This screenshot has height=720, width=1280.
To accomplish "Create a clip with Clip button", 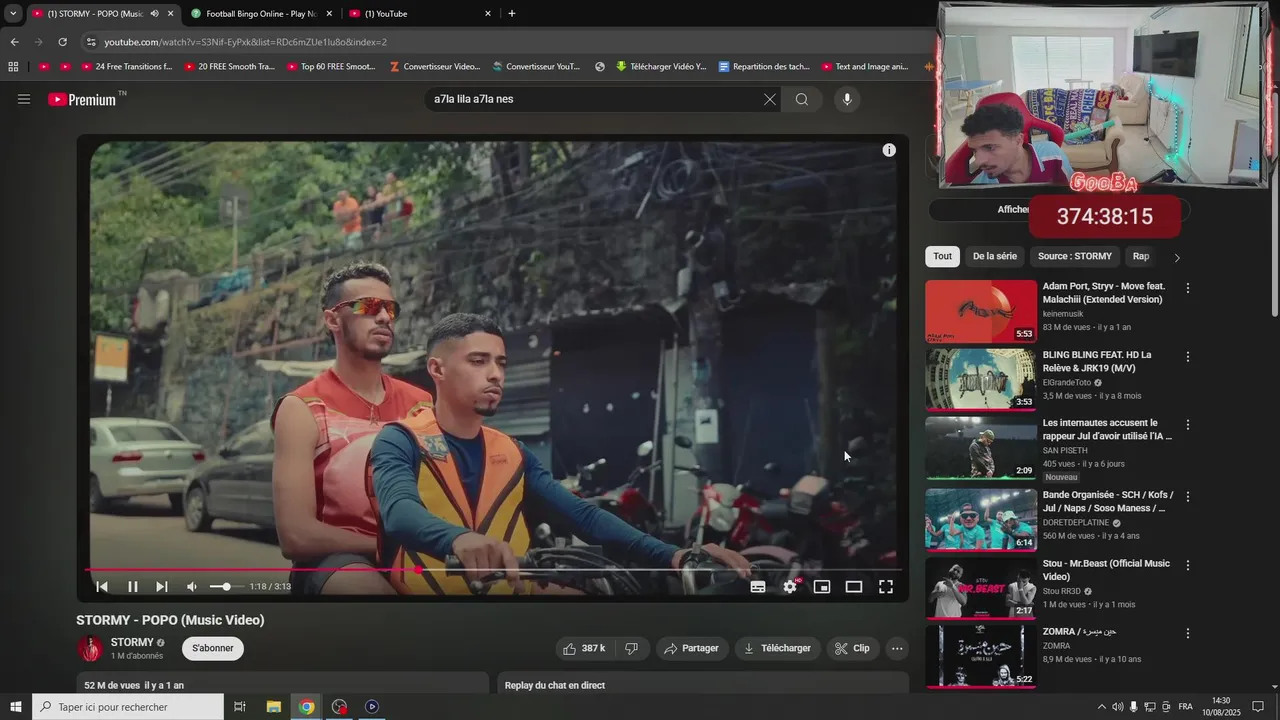I will point(852,648).
